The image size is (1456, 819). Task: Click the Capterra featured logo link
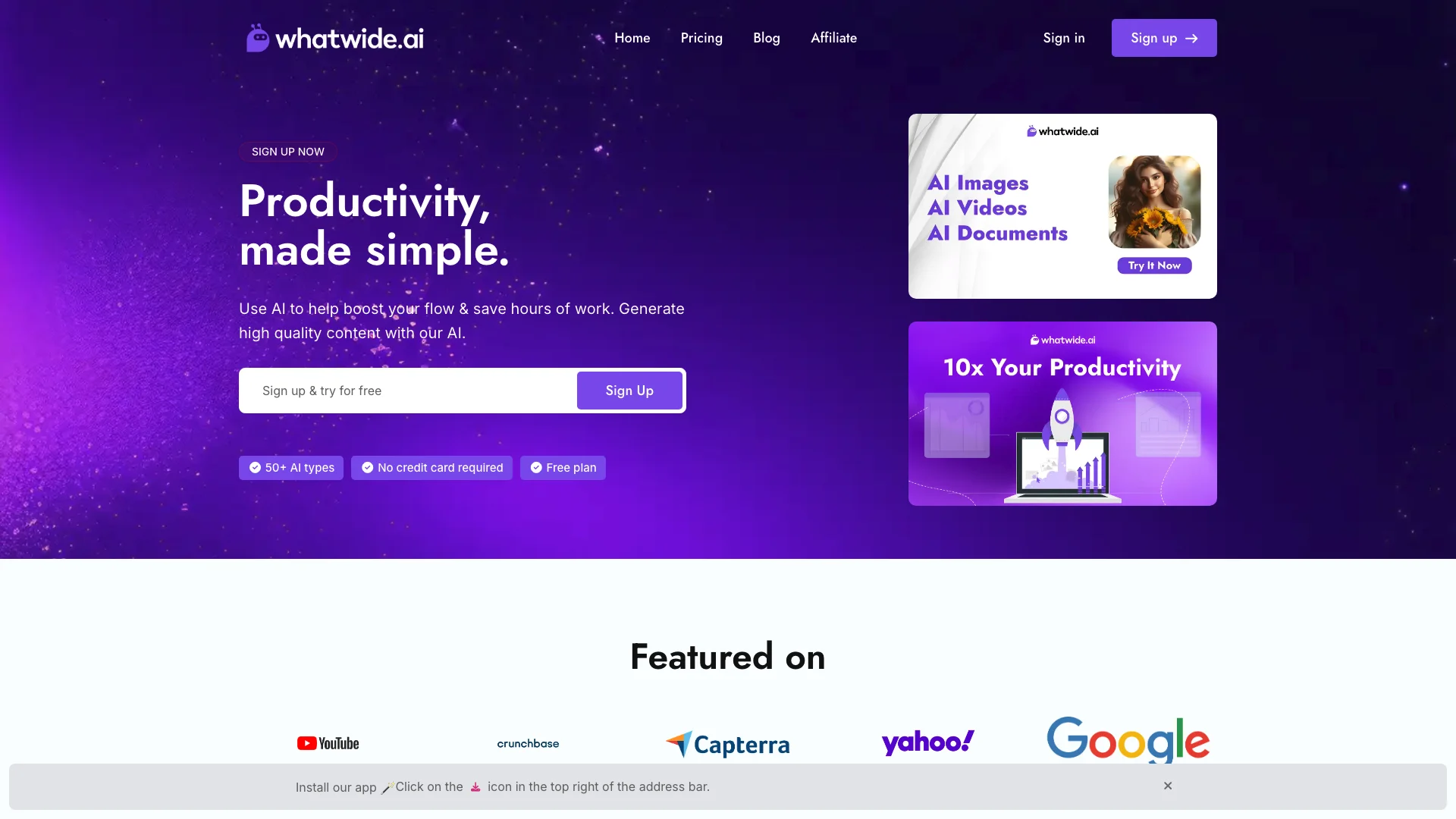728,743
